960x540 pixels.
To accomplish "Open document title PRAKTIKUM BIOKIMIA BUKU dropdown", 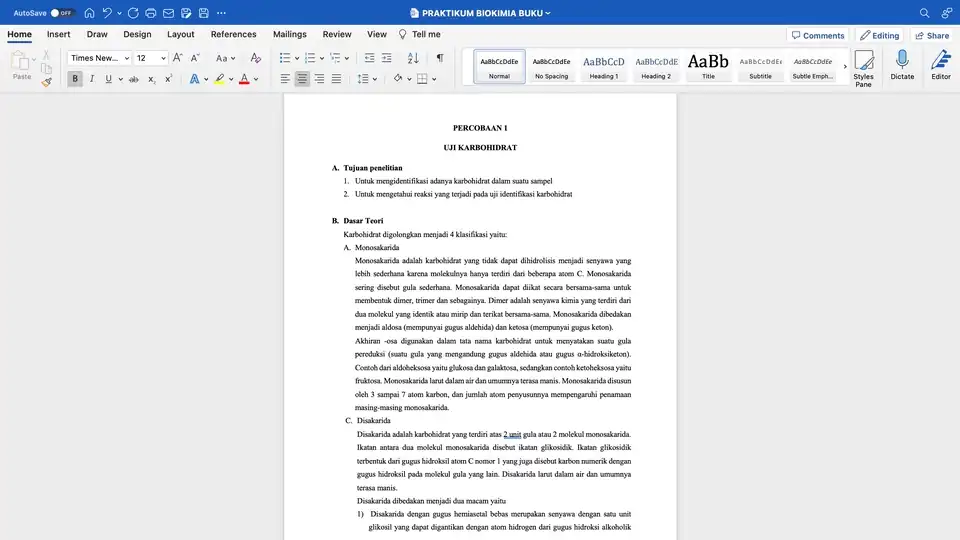I will [481, 13].
